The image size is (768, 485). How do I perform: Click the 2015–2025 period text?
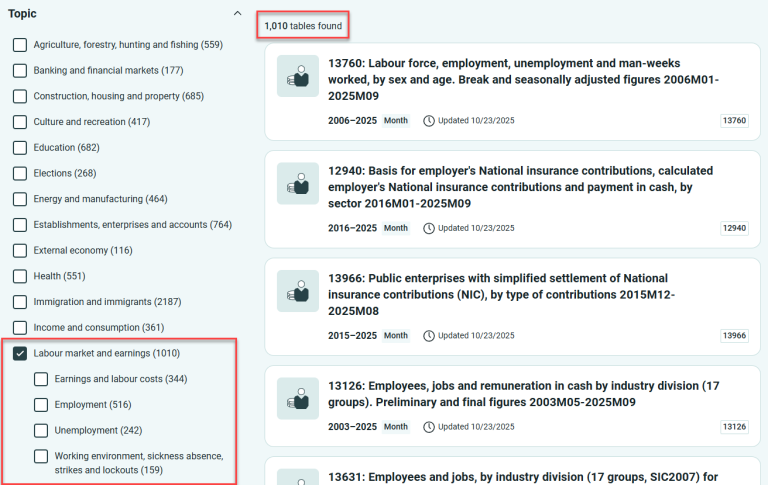352,336
